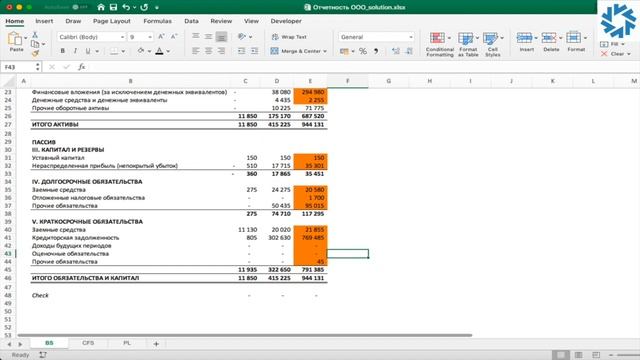Click the Copy icon
640x360 pixels.
(35, 44)
